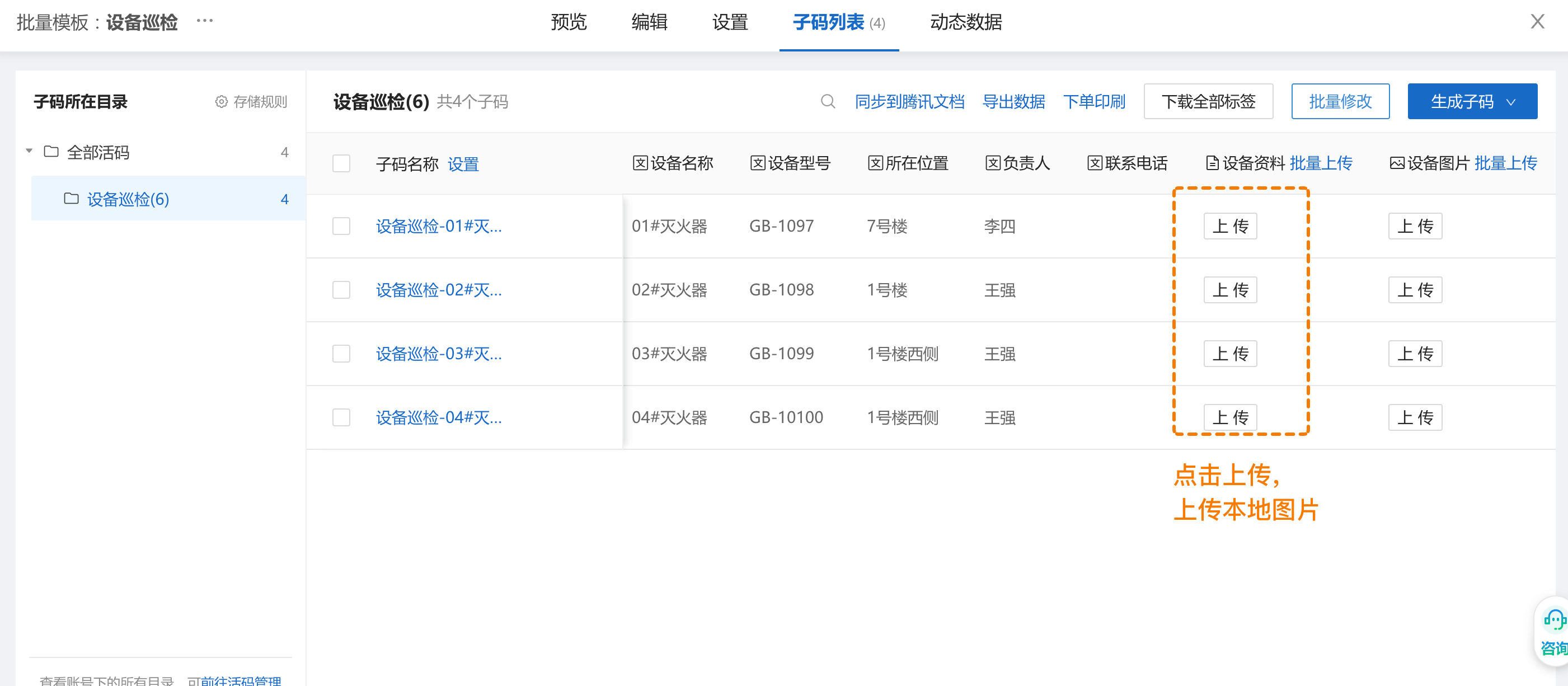Select the 设备巡检(6) directory item

point(168,199)
